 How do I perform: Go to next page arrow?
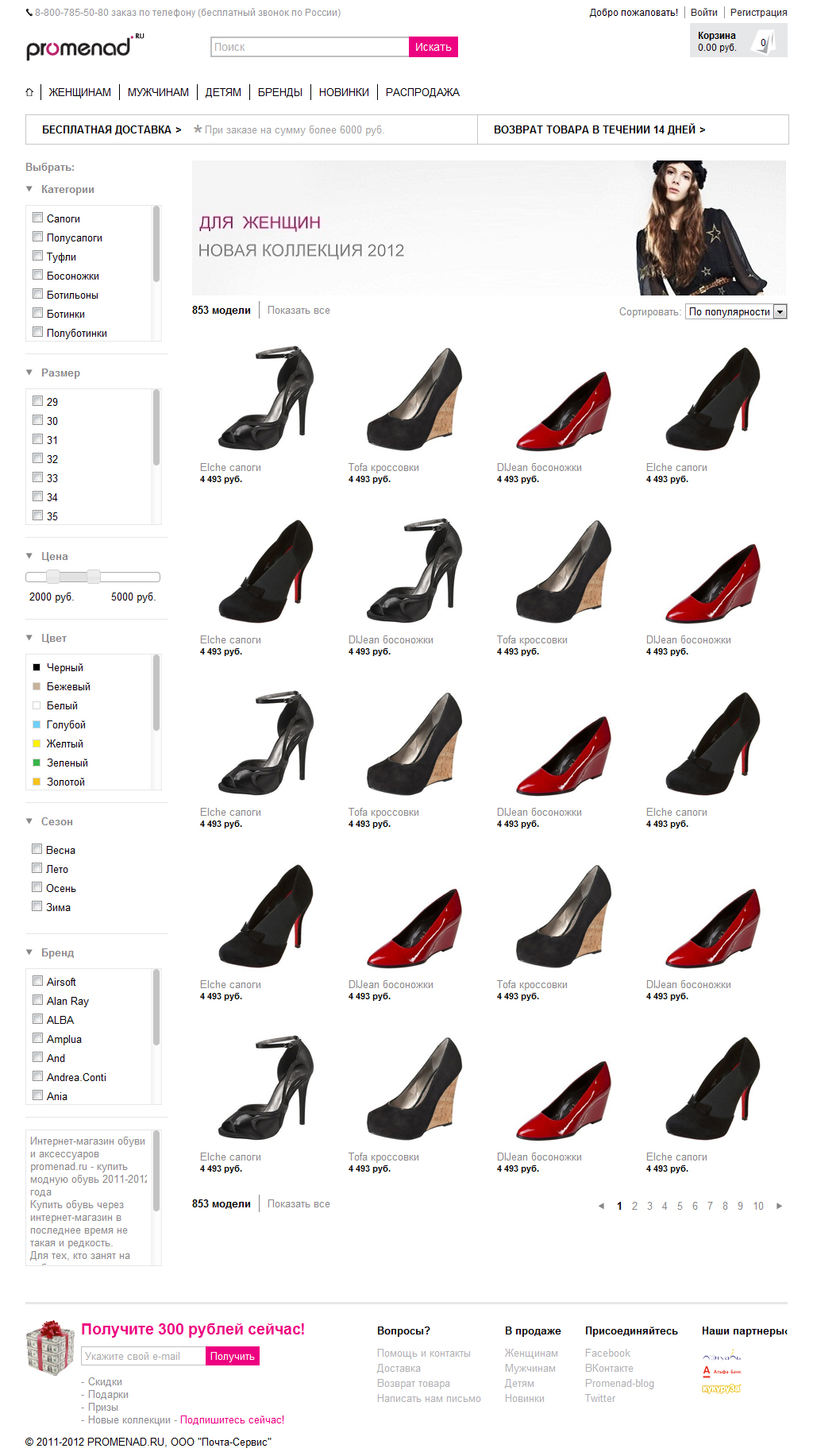click(779, 1206)
